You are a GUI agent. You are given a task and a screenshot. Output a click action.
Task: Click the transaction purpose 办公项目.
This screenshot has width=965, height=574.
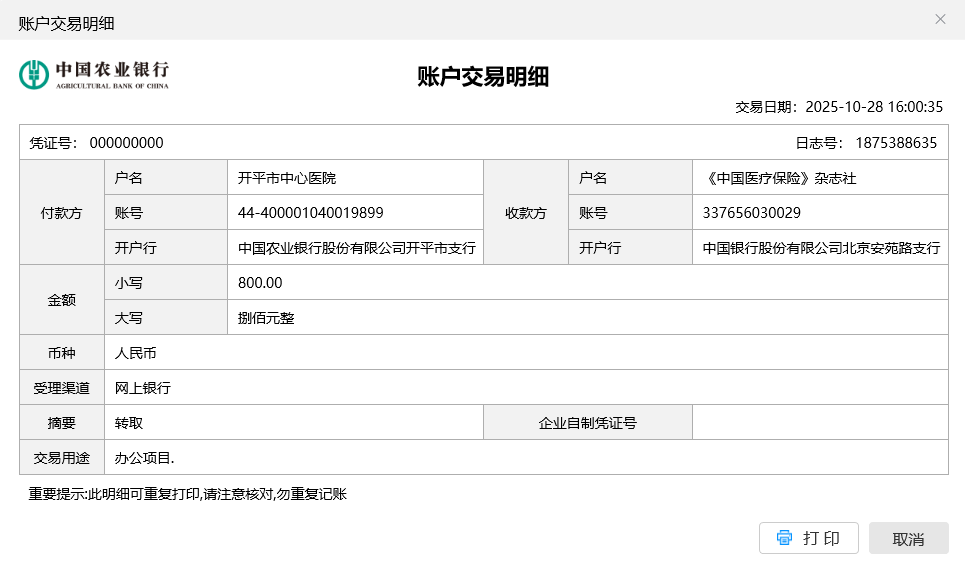[x=144, y=458]
